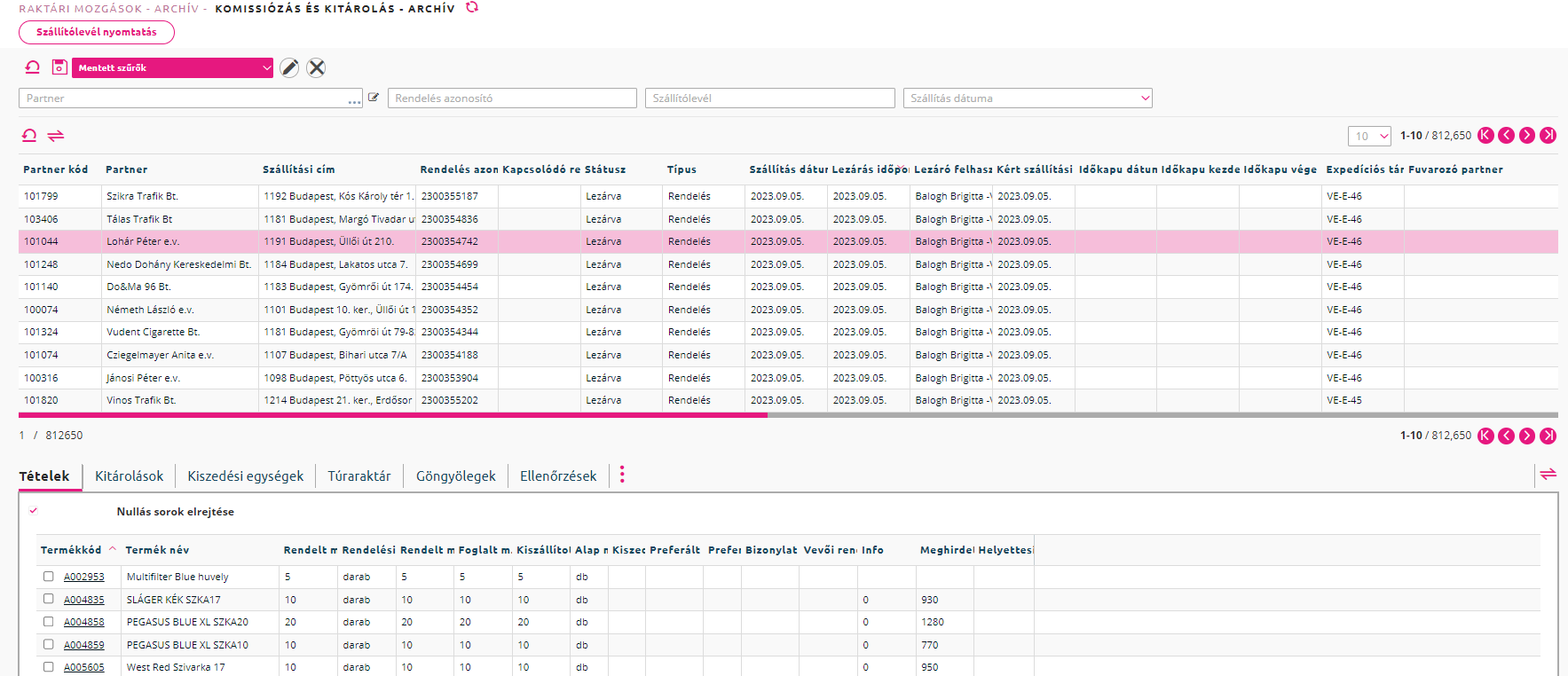Check the box for item A004858
Viewport: 1568px width, 676px height.
click(x=49, y=622)
